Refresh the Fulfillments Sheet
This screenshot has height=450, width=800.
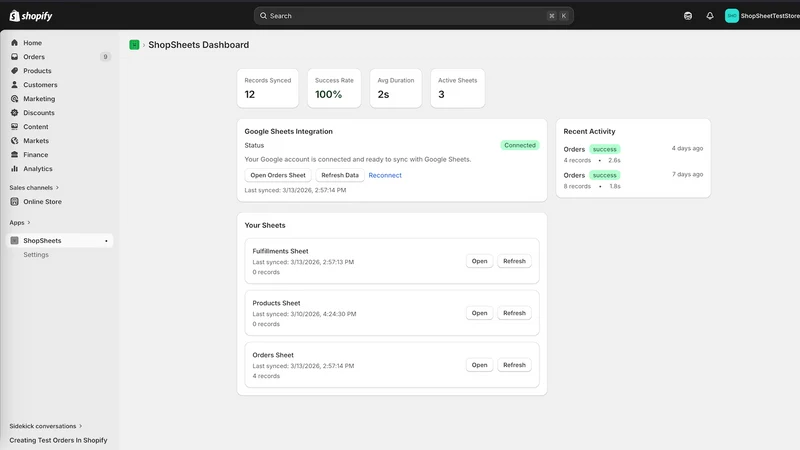pyautogui.click(x=514, y=261)
